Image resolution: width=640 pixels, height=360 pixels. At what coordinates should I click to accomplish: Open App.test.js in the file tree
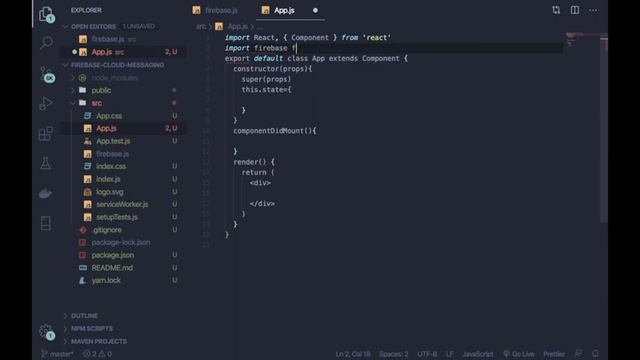113,141
